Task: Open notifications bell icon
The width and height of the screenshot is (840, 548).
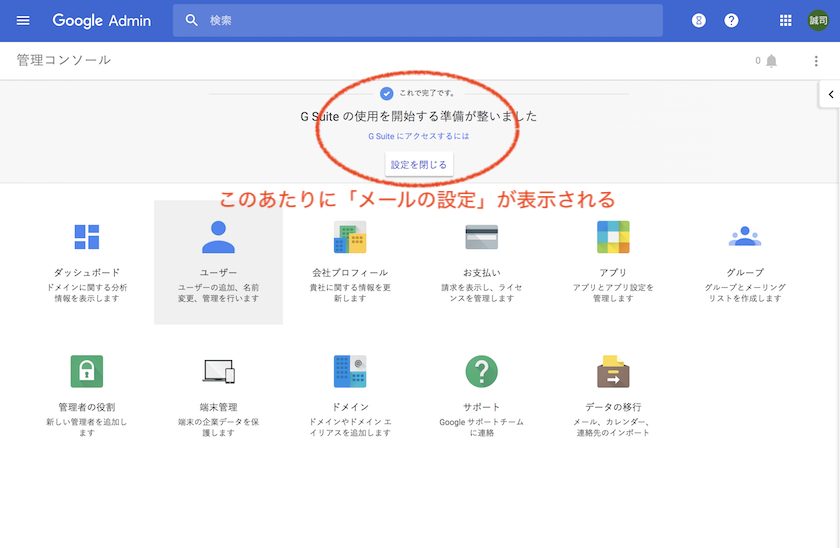Action: point(771,61)
